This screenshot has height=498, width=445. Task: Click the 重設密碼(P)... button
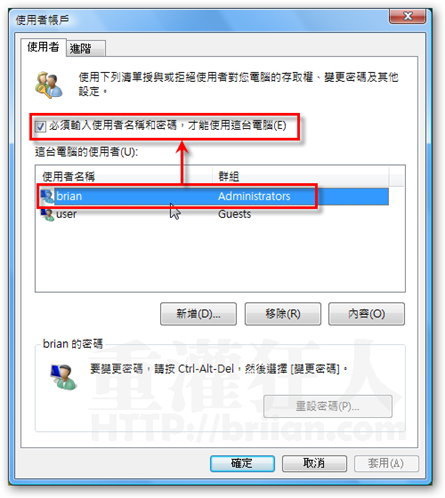pos(328,406)
